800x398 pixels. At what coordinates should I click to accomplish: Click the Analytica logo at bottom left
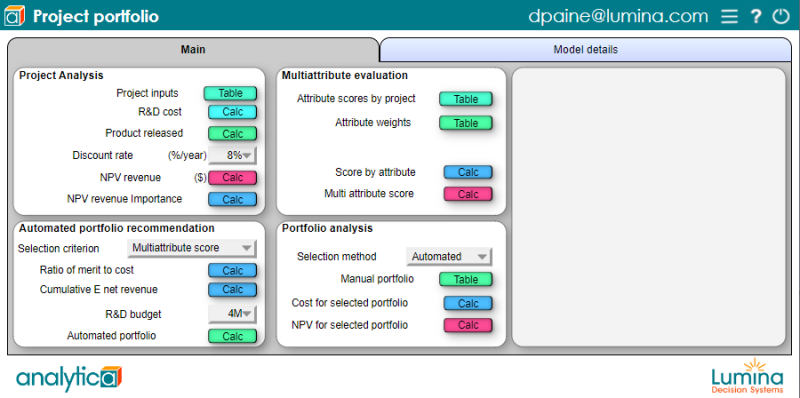coord(69,378)
